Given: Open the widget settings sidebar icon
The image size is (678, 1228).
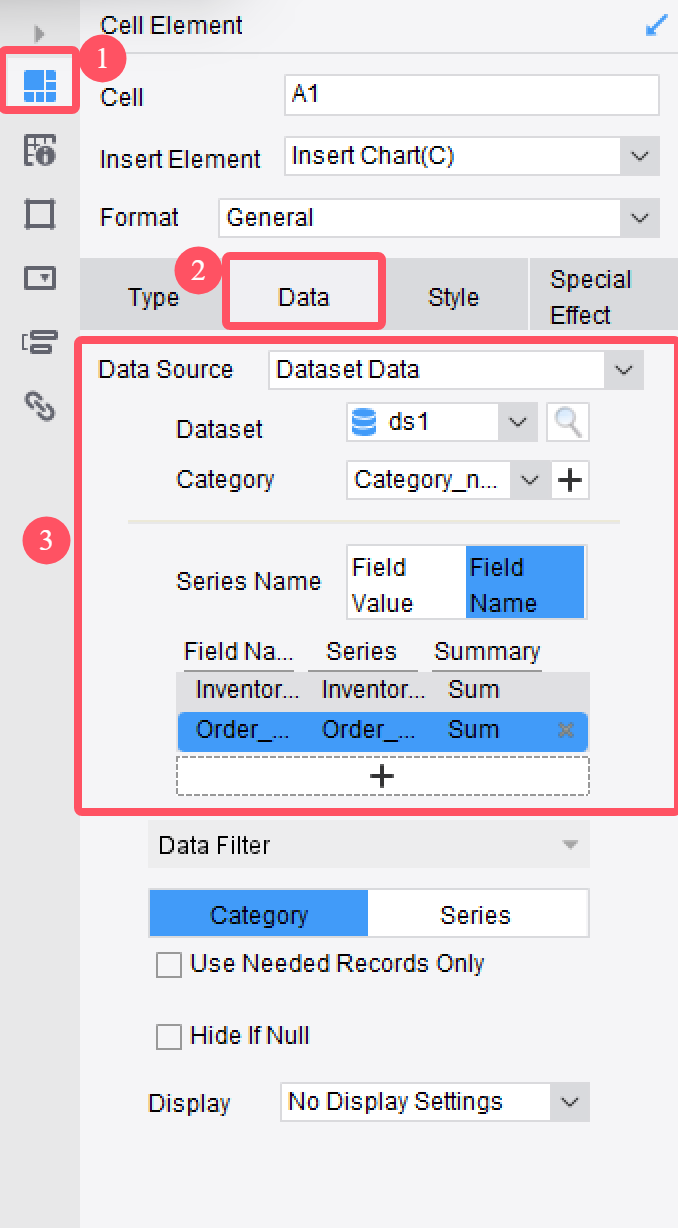Looking at the screenshot, I should click(39, 278).
